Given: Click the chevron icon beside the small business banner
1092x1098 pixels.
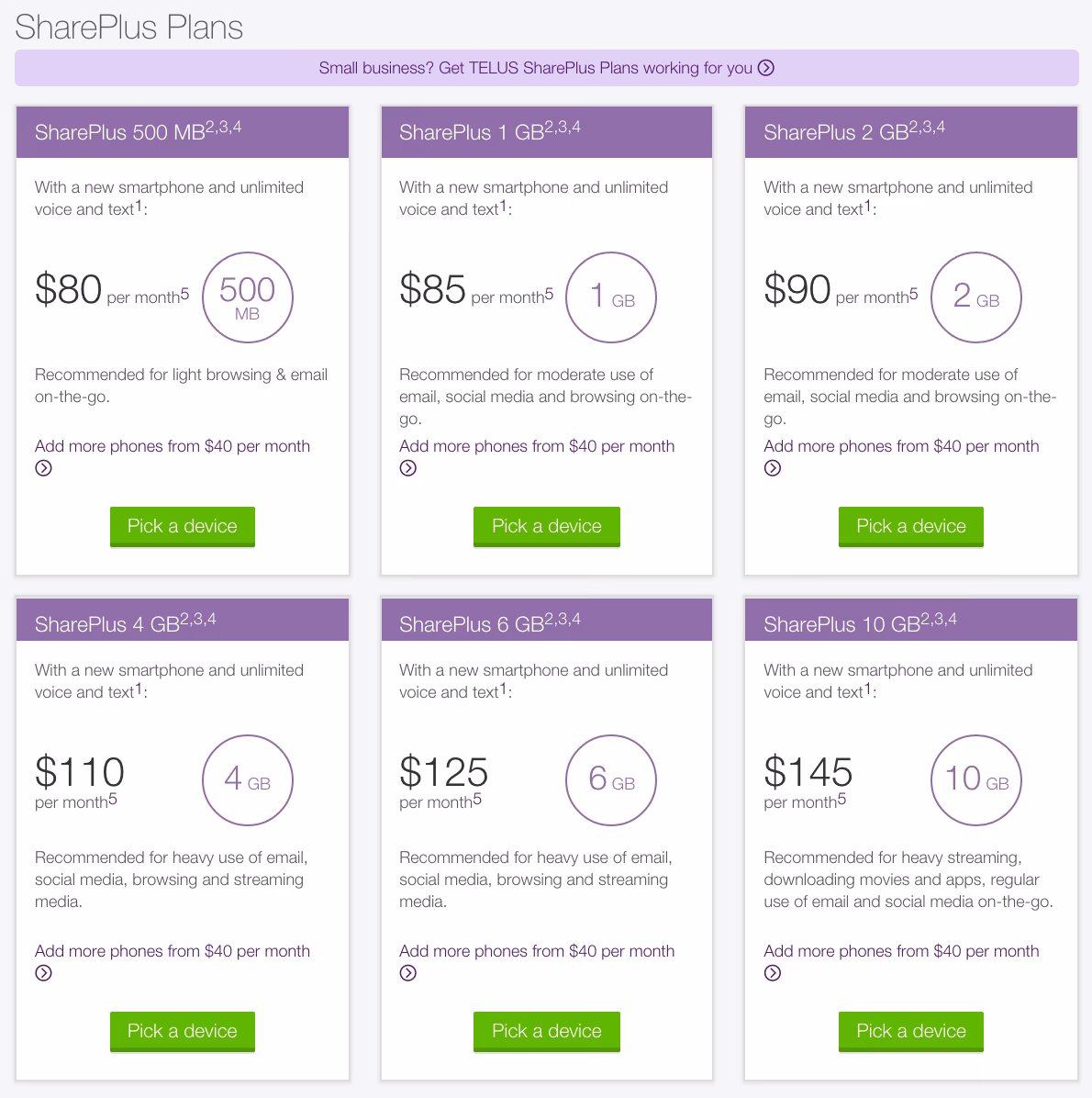Looking at the screenshot, I should (767, 68).
